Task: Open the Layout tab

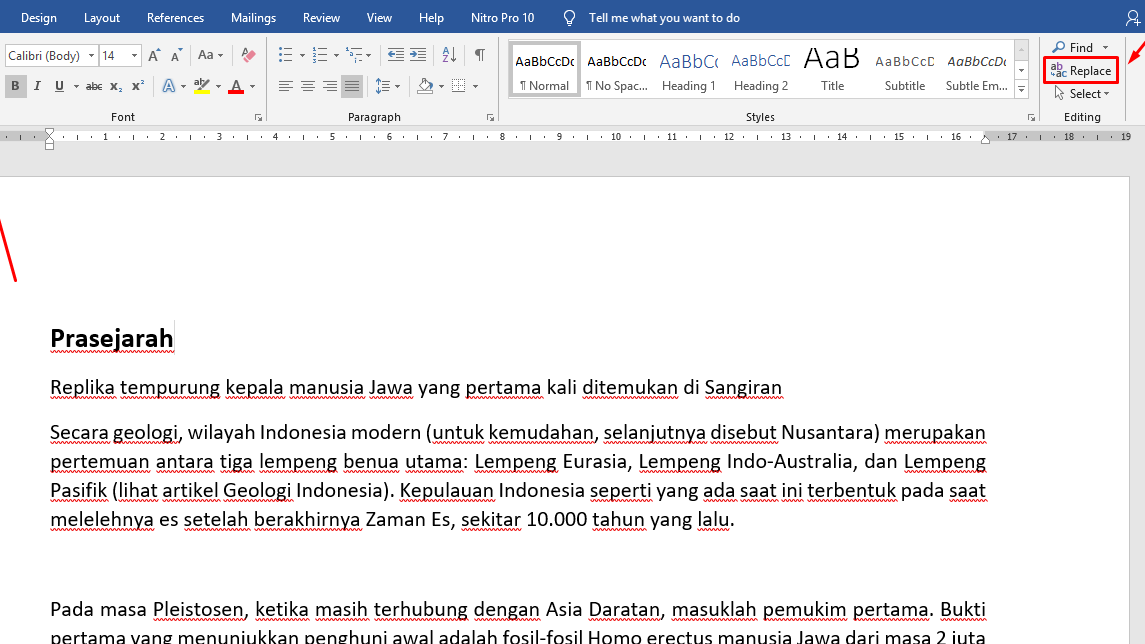Action: [102, 18]
